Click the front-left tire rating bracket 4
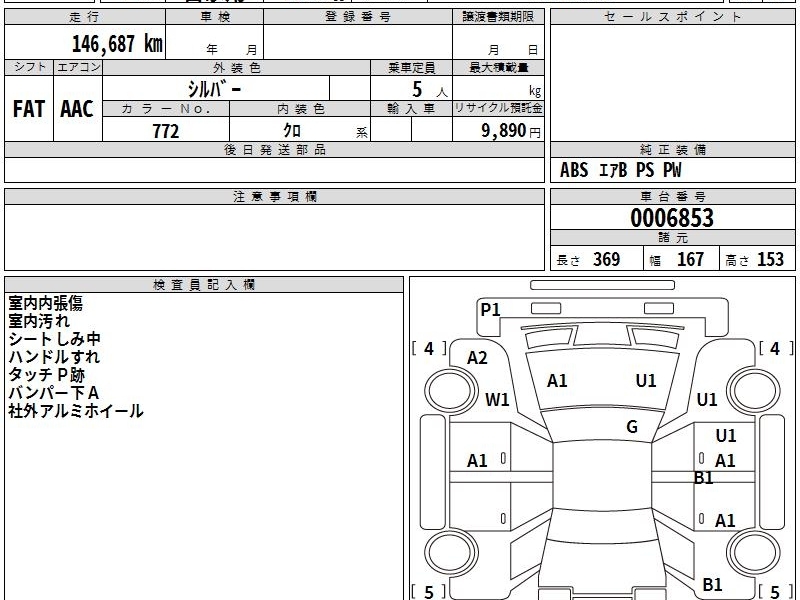 [429, 348]
